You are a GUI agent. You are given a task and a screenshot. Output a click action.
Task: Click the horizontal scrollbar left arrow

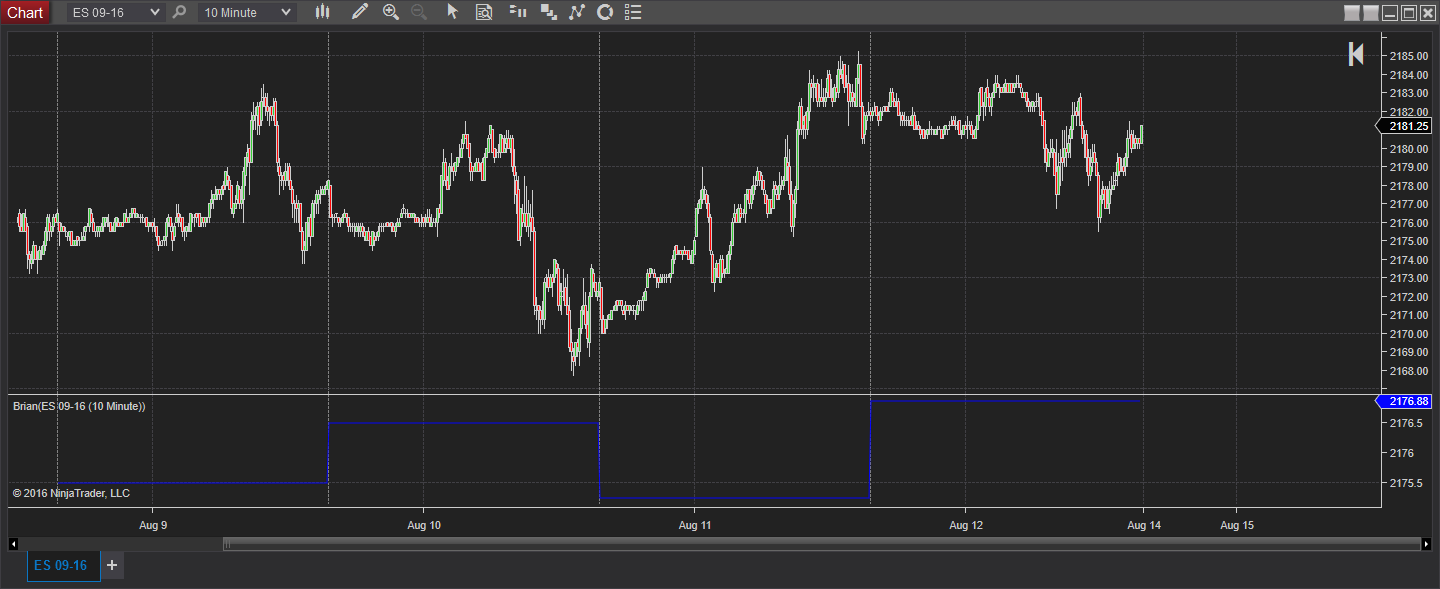[13, 544]
